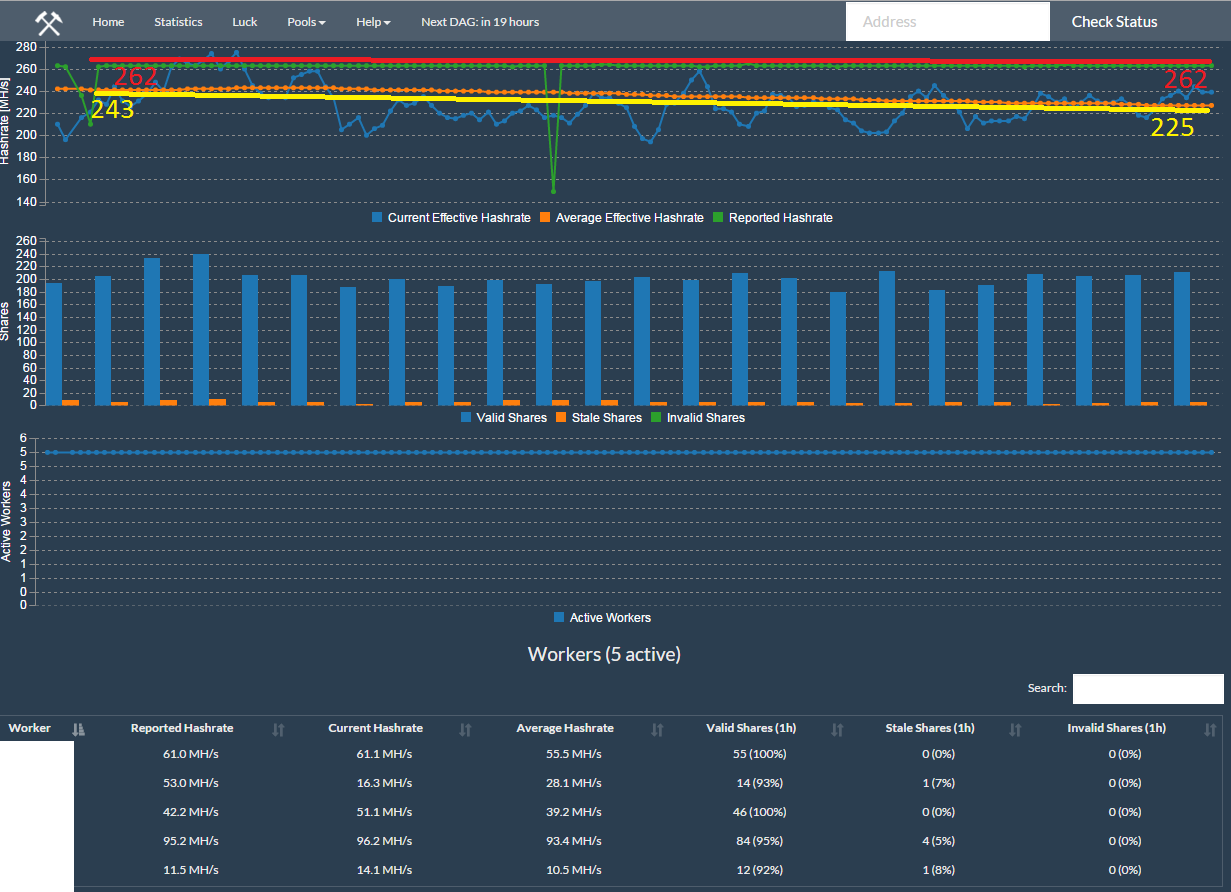Hide Reported Hashrate series via legend
Image resolution: width=1231 pixels, height=892 pixels.
[771, 218]
